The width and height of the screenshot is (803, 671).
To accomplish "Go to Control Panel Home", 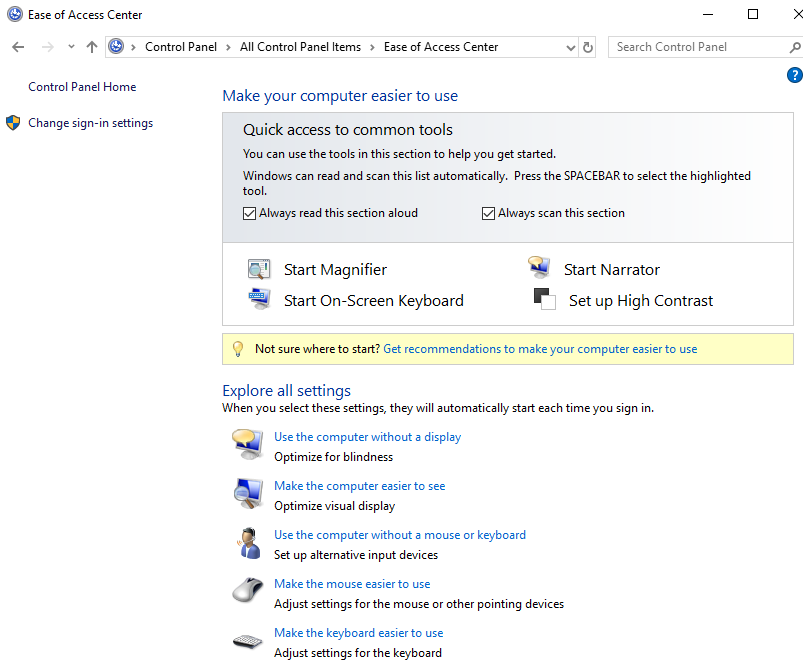I will (82, 87).
